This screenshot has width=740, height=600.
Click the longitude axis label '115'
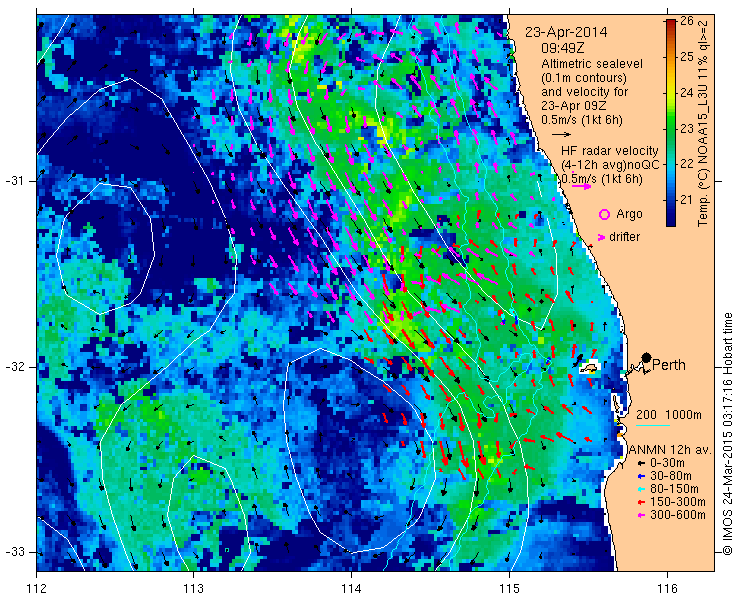[x=509, y=588]
